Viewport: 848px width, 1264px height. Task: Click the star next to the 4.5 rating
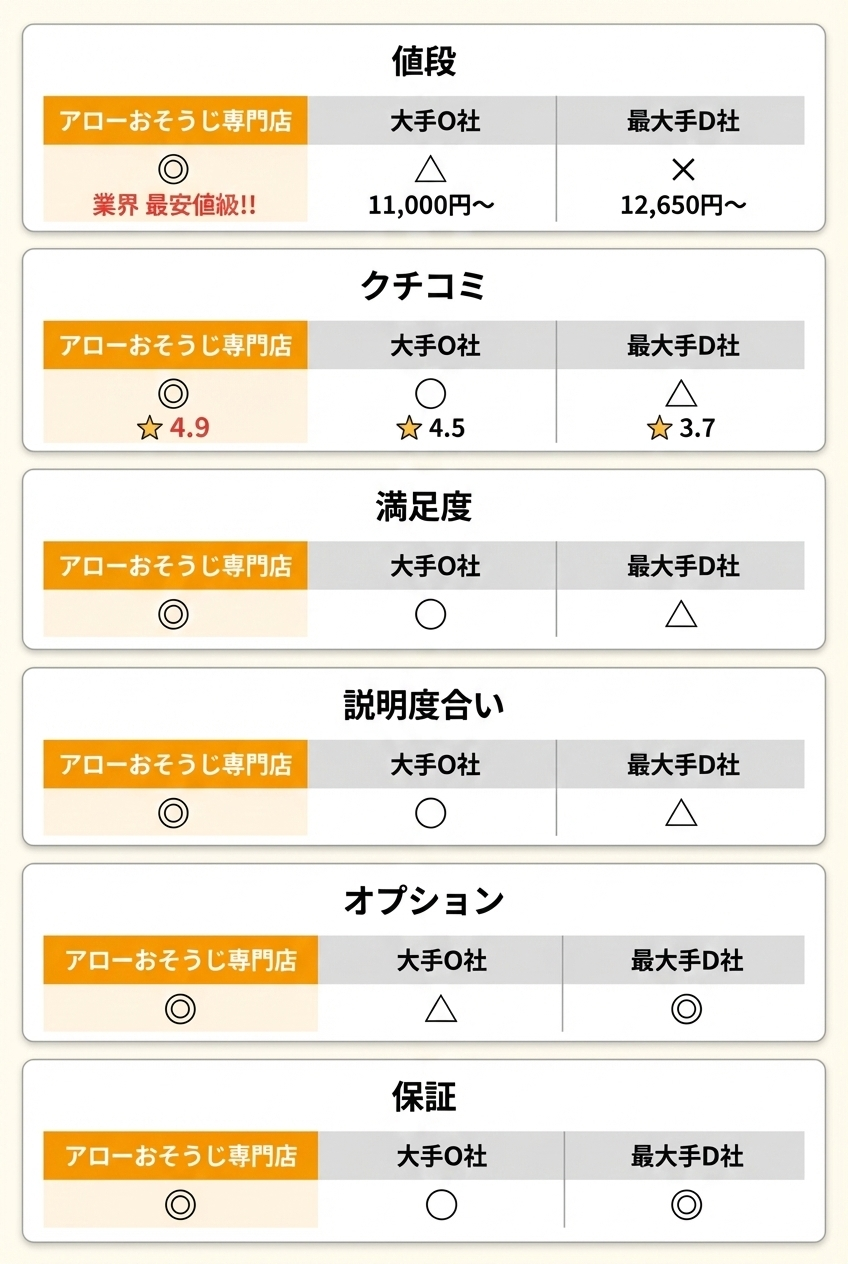408,429
